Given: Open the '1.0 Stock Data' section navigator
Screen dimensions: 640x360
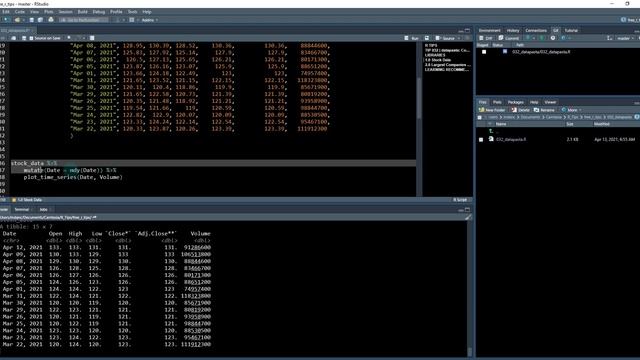Looking at the screenshot, I should point(27,200).
